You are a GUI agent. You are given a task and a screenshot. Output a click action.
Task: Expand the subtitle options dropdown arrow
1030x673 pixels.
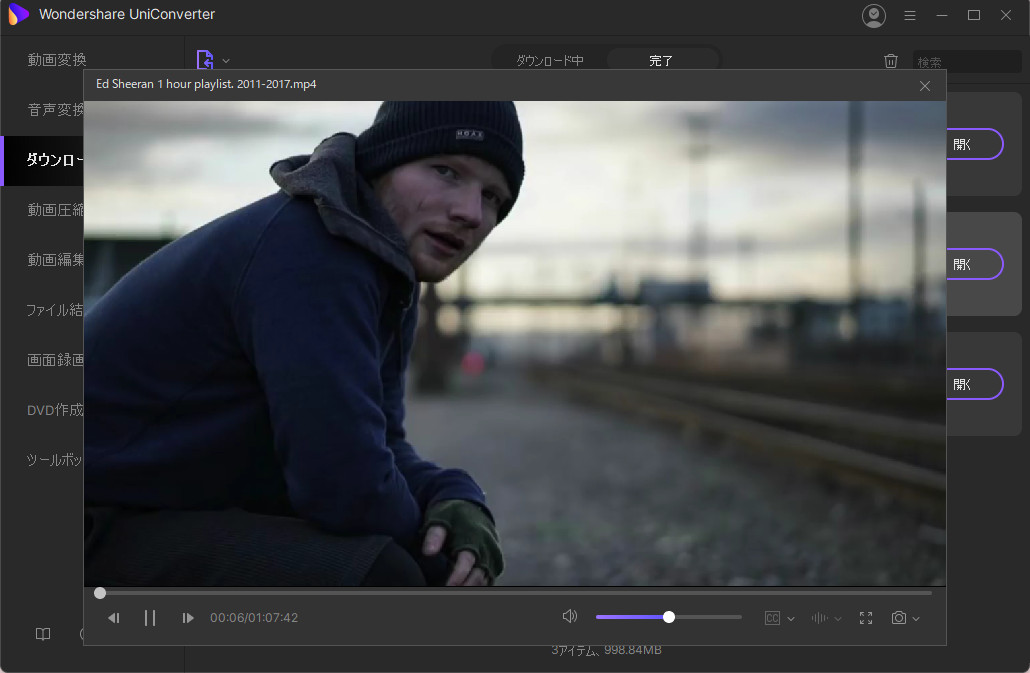tap(791, 619)
